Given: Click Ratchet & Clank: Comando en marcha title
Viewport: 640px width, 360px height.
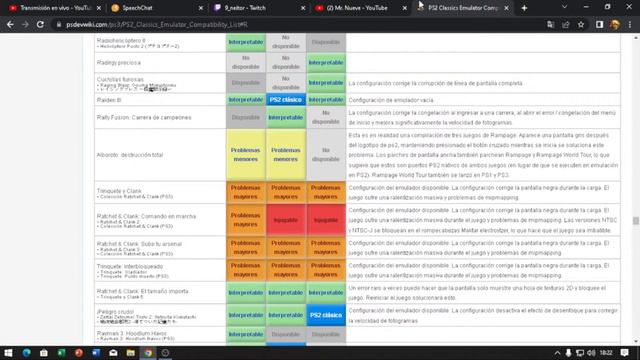Looking at the screenshot, I should click(x=146, y=216).
